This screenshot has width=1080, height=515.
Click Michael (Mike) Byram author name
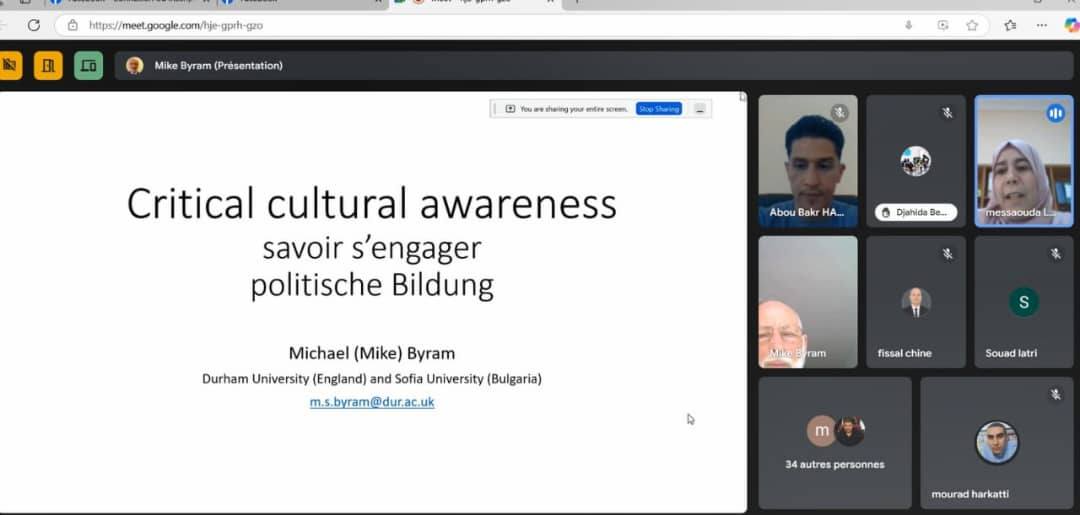coord(372,353)
